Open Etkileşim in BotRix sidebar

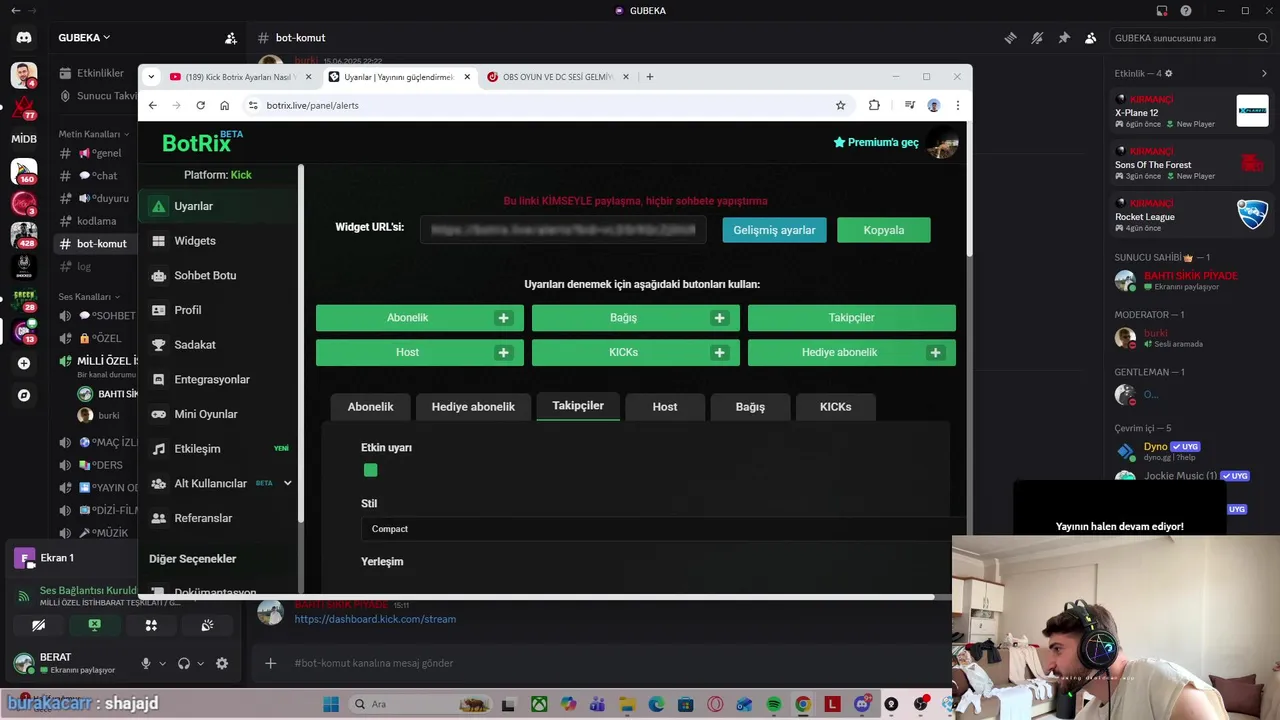tap(219, 449)
